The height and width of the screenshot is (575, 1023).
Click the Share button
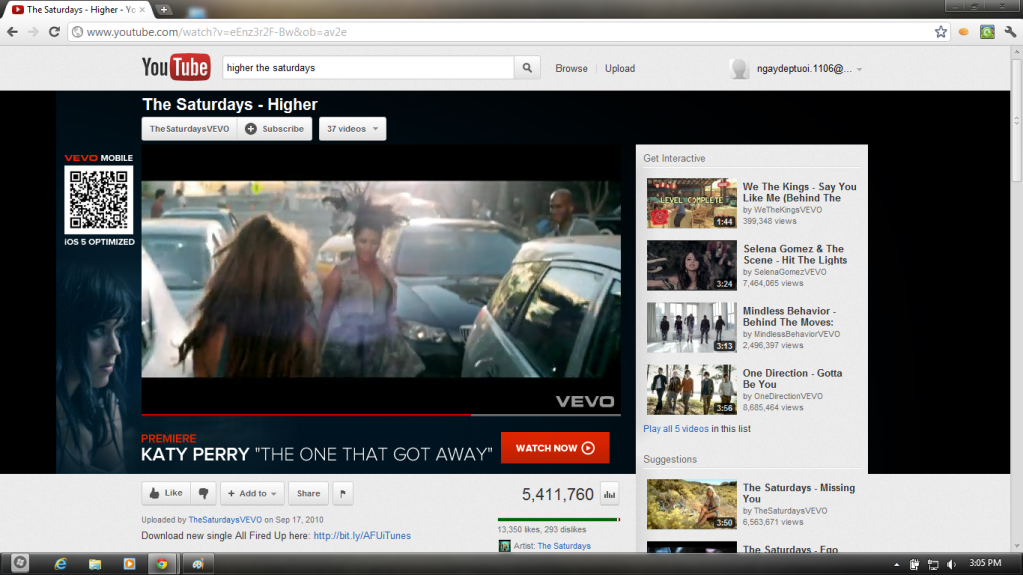pos(309,493)
